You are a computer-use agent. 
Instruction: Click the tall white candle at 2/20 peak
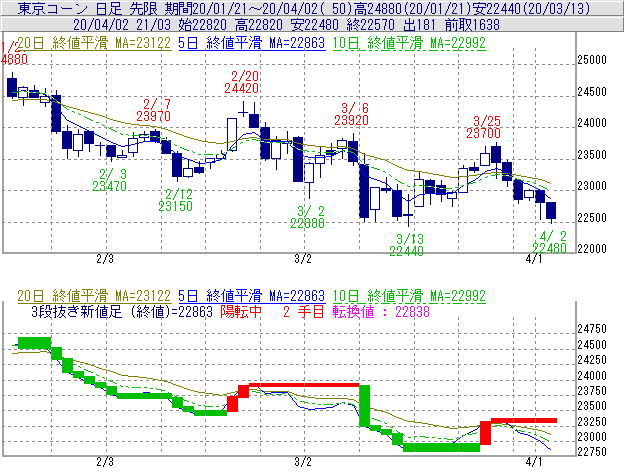click(x=232, y=134)
